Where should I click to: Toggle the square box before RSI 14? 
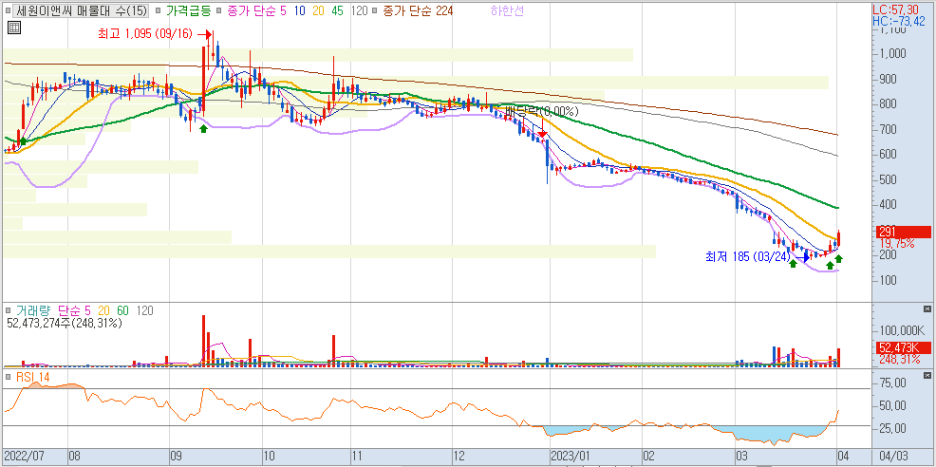click(x=8, y=377)
